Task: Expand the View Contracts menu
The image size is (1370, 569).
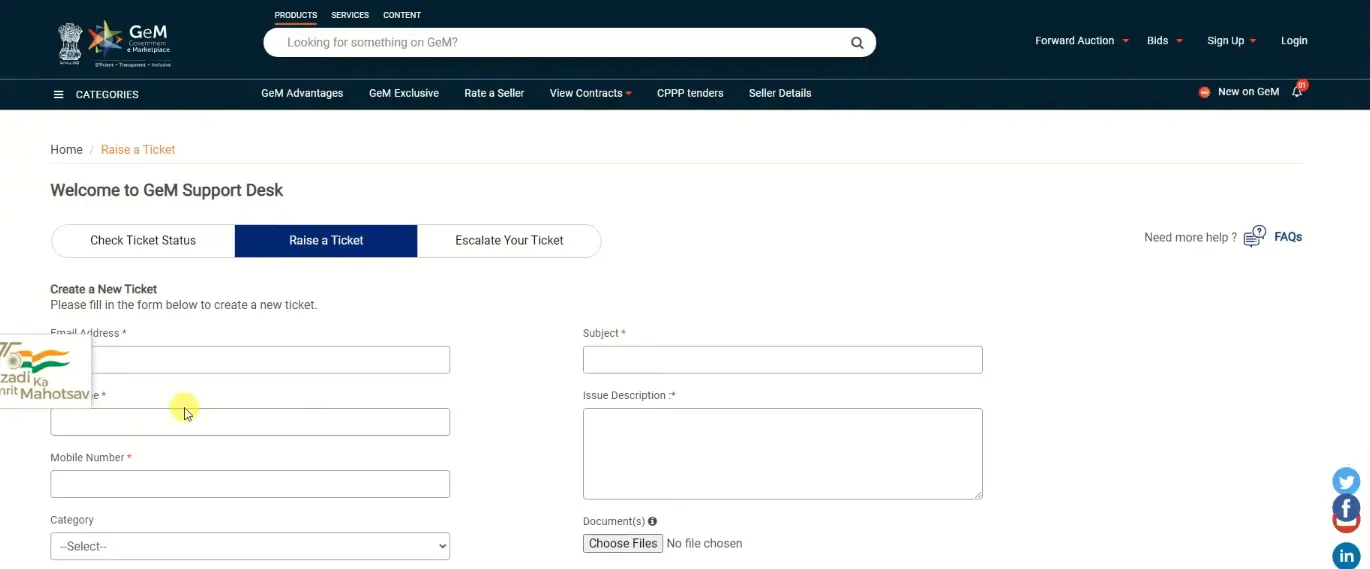Action: click(591, 93)
